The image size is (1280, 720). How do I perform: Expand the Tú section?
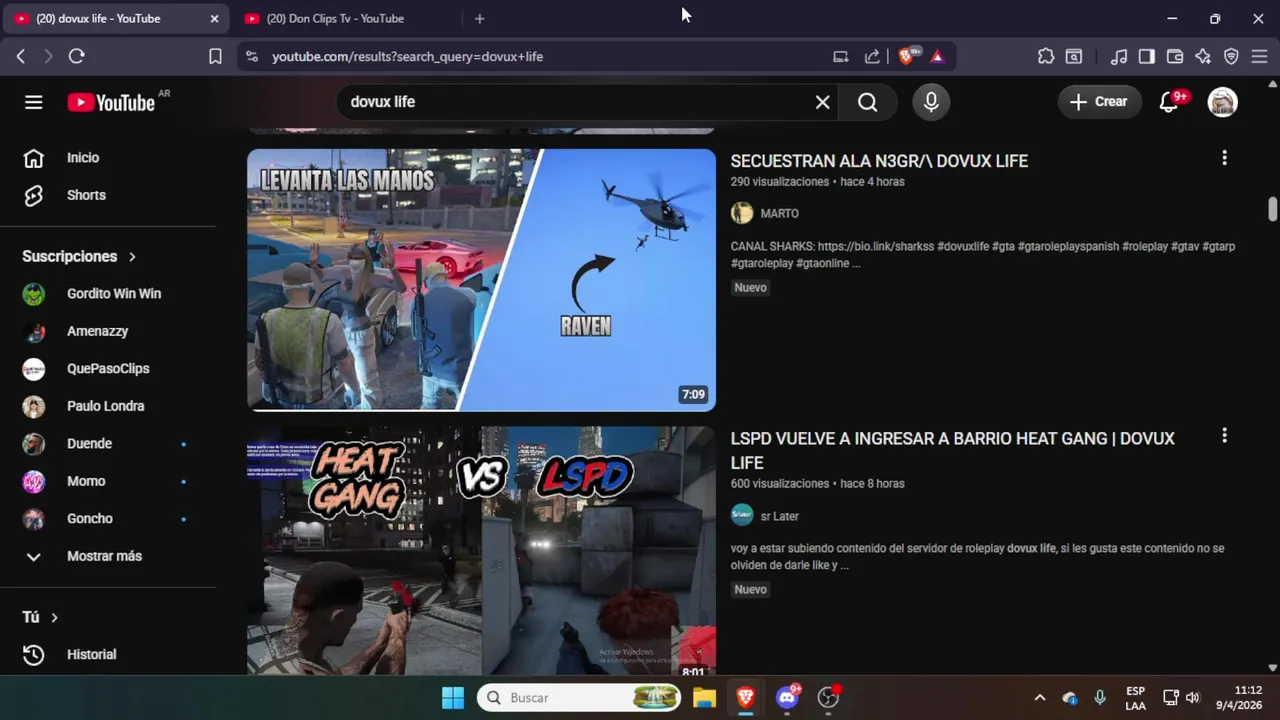click(x=40, y=617)
